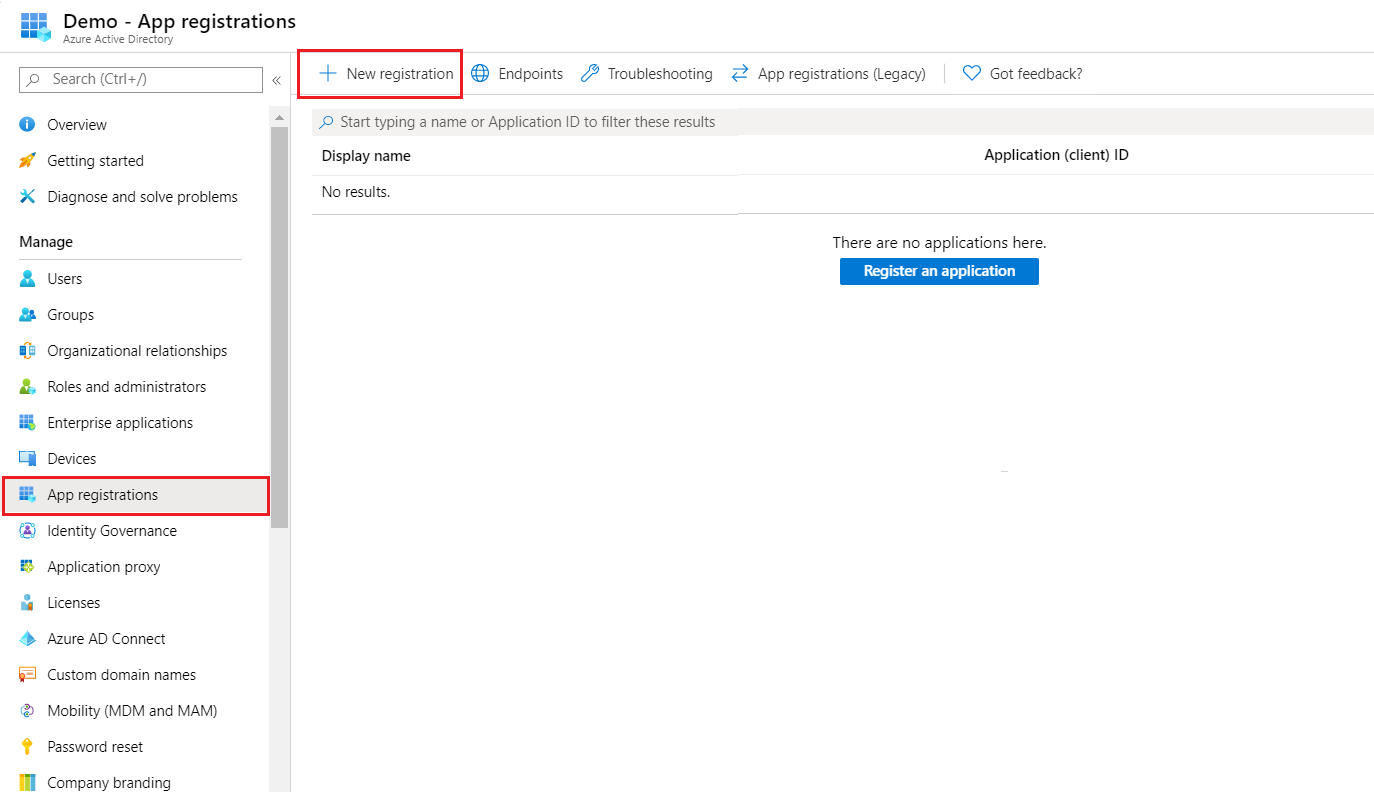Image resolution: width=1374 pixels, height=792 pixels.
Task: Open the Endpoints toolbar item
Action: [x=517, y=74]
